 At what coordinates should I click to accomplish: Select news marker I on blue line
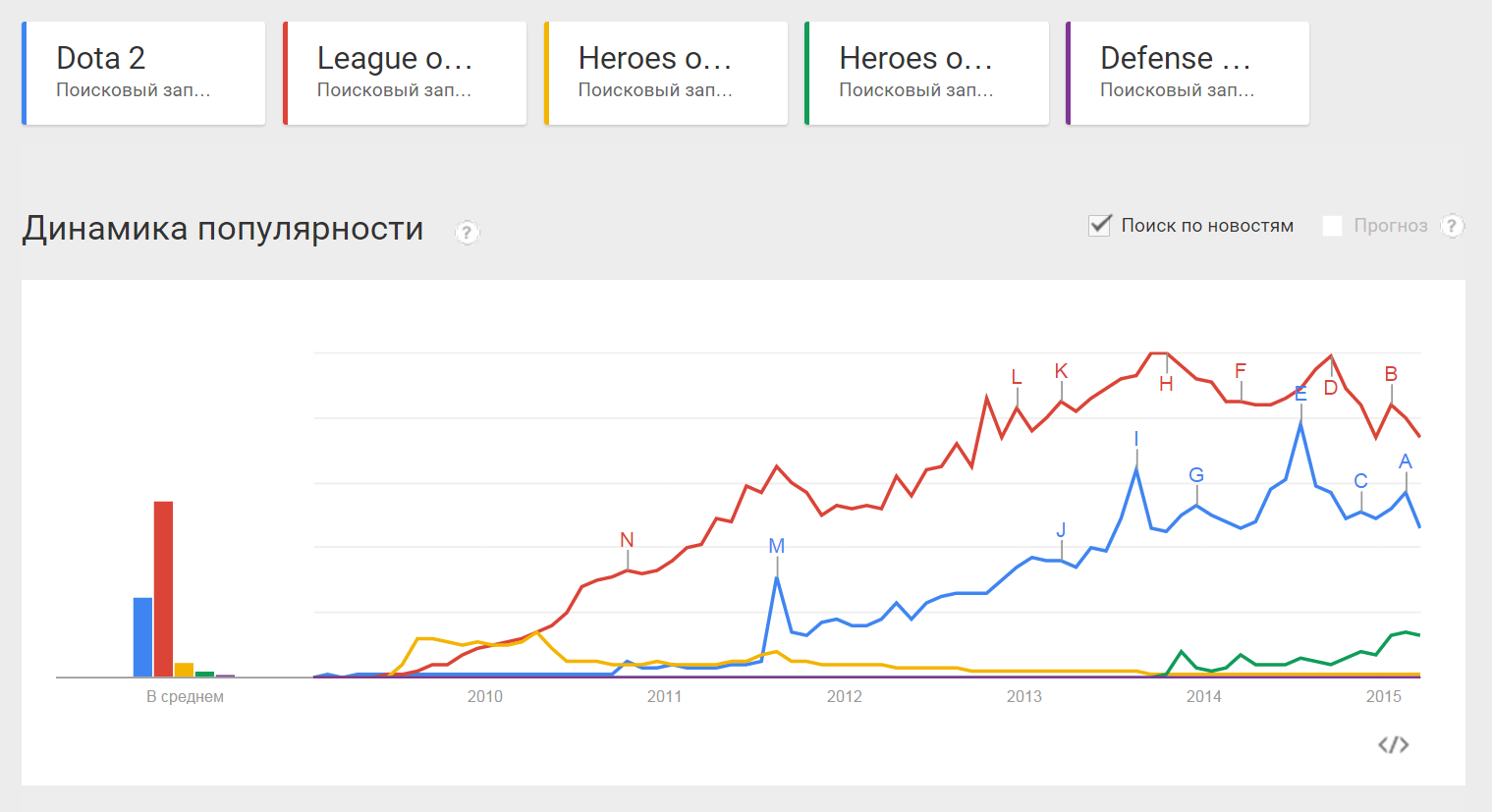pyautogui.click(x=1136, y=439)
